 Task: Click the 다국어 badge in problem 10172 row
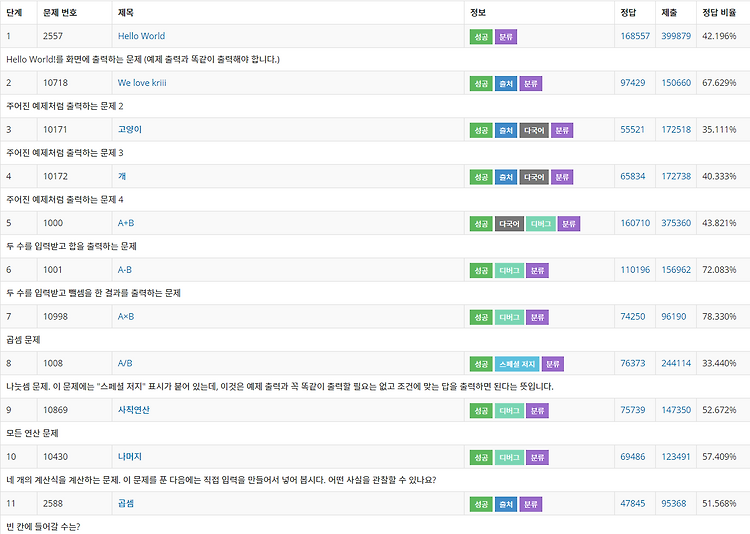(x=534, y=178)
